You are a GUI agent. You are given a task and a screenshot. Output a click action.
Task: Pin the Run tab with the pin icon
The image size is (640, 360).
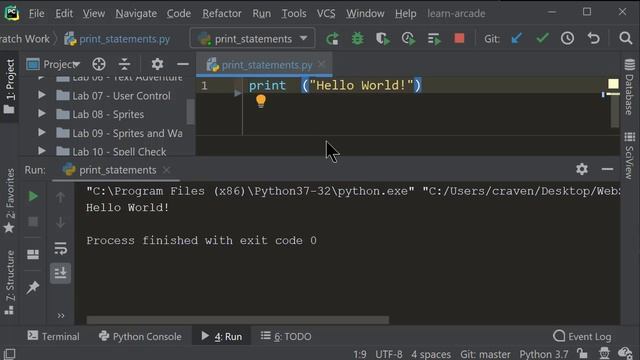(33, 287)
